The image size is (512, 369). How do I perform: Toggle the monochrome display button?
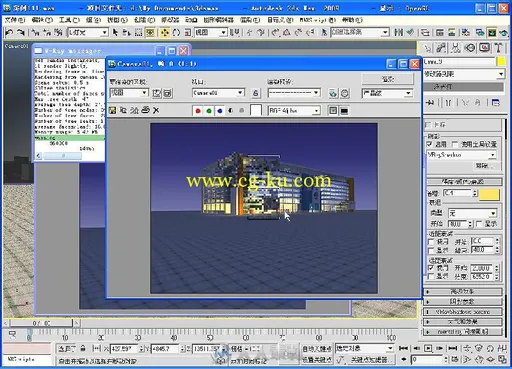(242, 111)
